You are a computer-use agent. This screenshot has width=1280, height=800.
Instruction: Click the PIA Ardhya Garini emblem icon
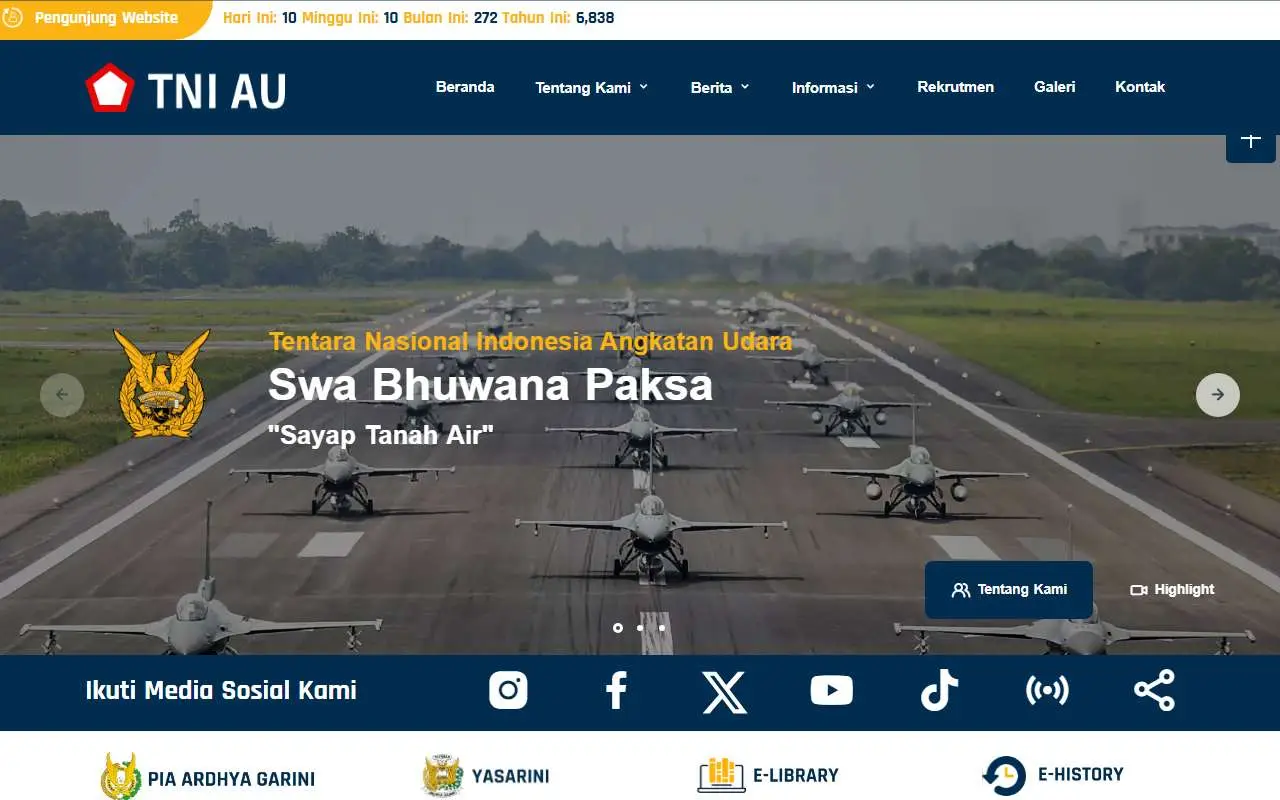click(x=121, y=777)
